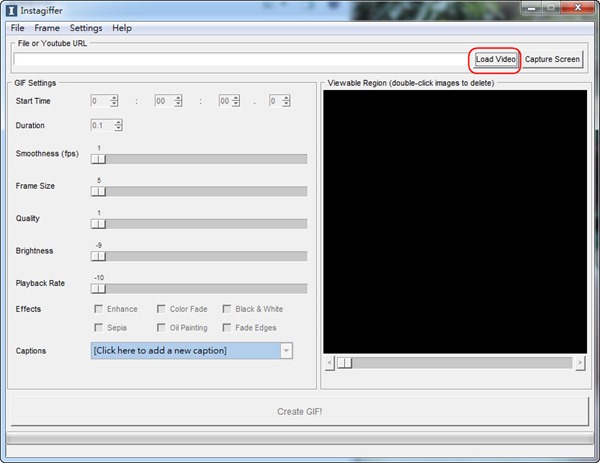600x463 pixels.
Task: Enable the Enhance effect checkbox
Action: tap(99, 309)
